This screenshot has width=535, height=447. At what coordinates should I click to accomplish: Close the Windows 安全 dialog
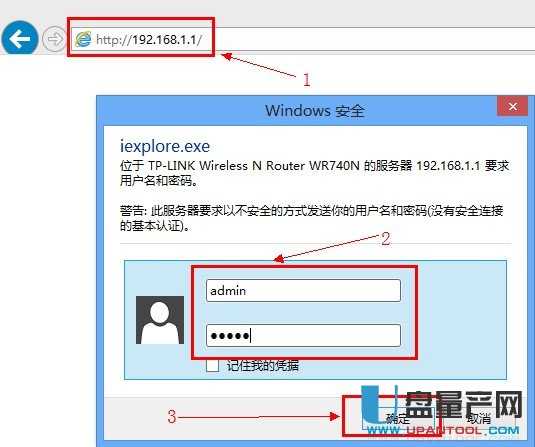pyautogui.click(x=512, y=106)
